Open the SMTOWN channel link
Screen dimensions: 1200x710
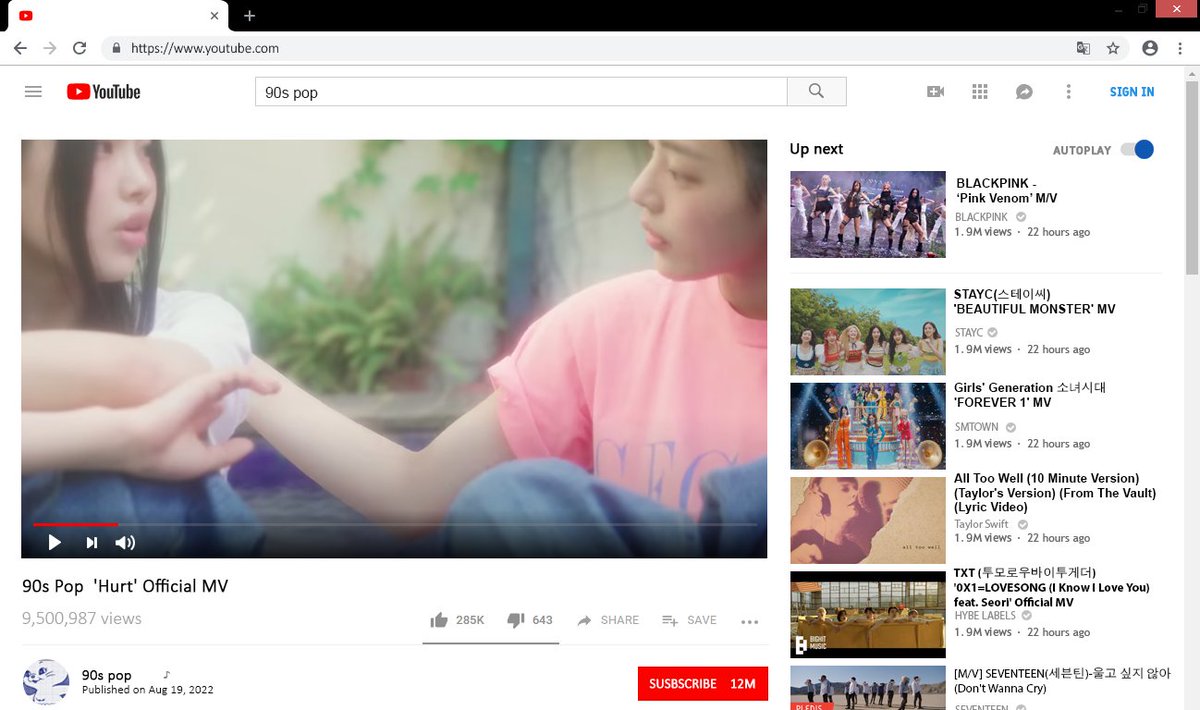977,427
